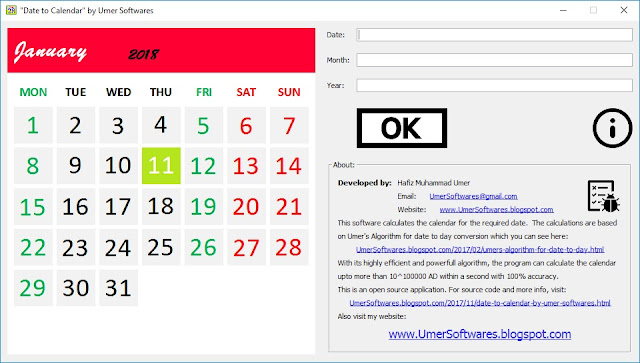Viewport: 640px width, 363px height.
Task: Select day 4 in the calendar
Action: [161, 125]
